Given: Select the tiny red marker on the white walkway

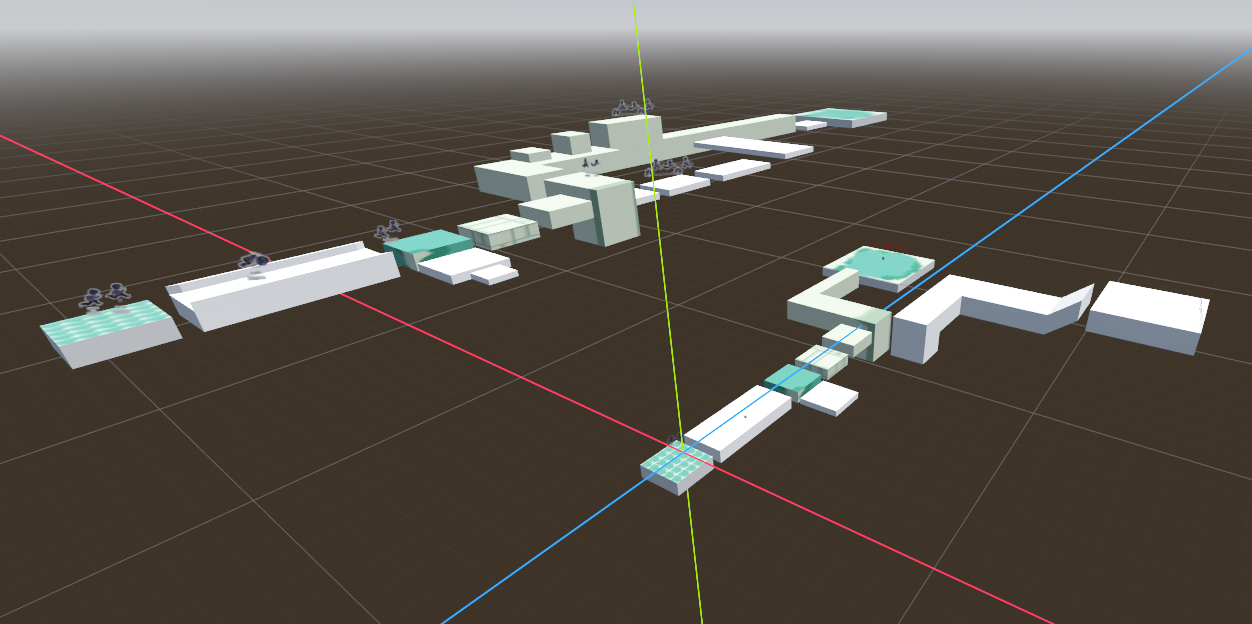Looking at the screenshot, I should click(745, 417).
